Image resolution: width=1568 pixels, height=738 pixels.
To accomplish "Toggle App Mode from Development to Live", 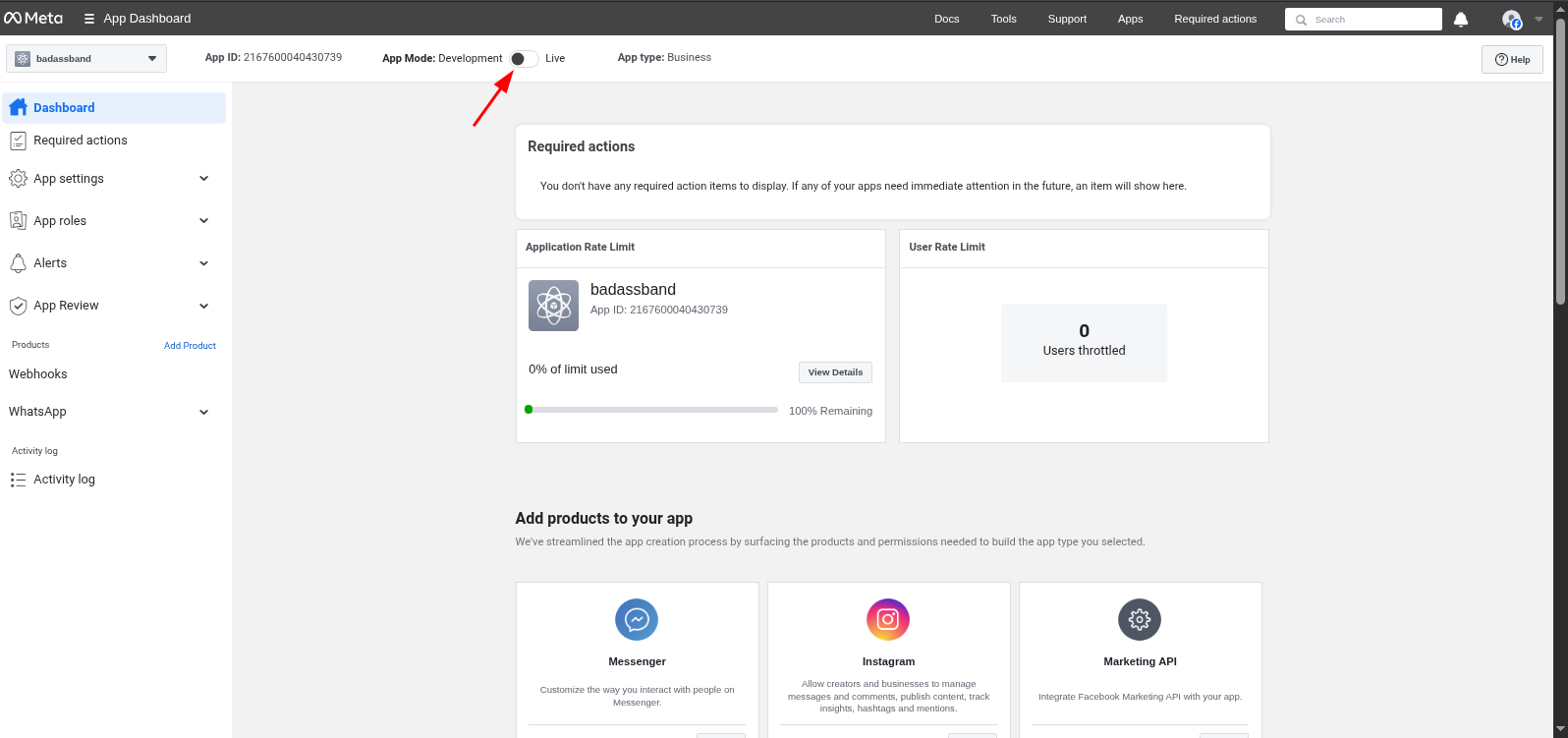I will click(x=524, y=59).
